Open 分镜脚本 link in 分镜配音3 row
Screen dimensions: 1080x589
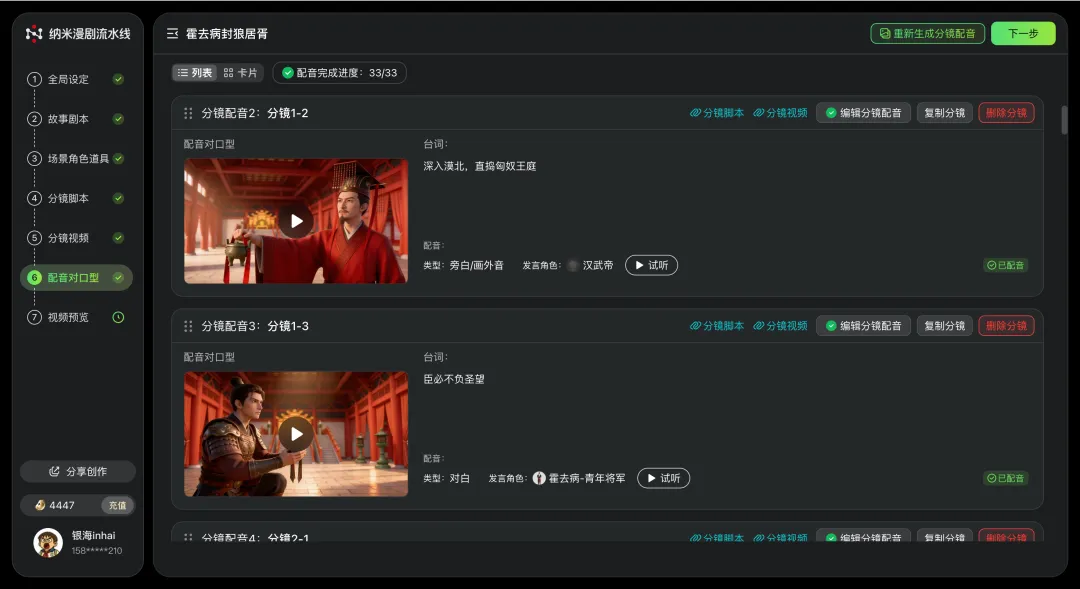(717, 326)
